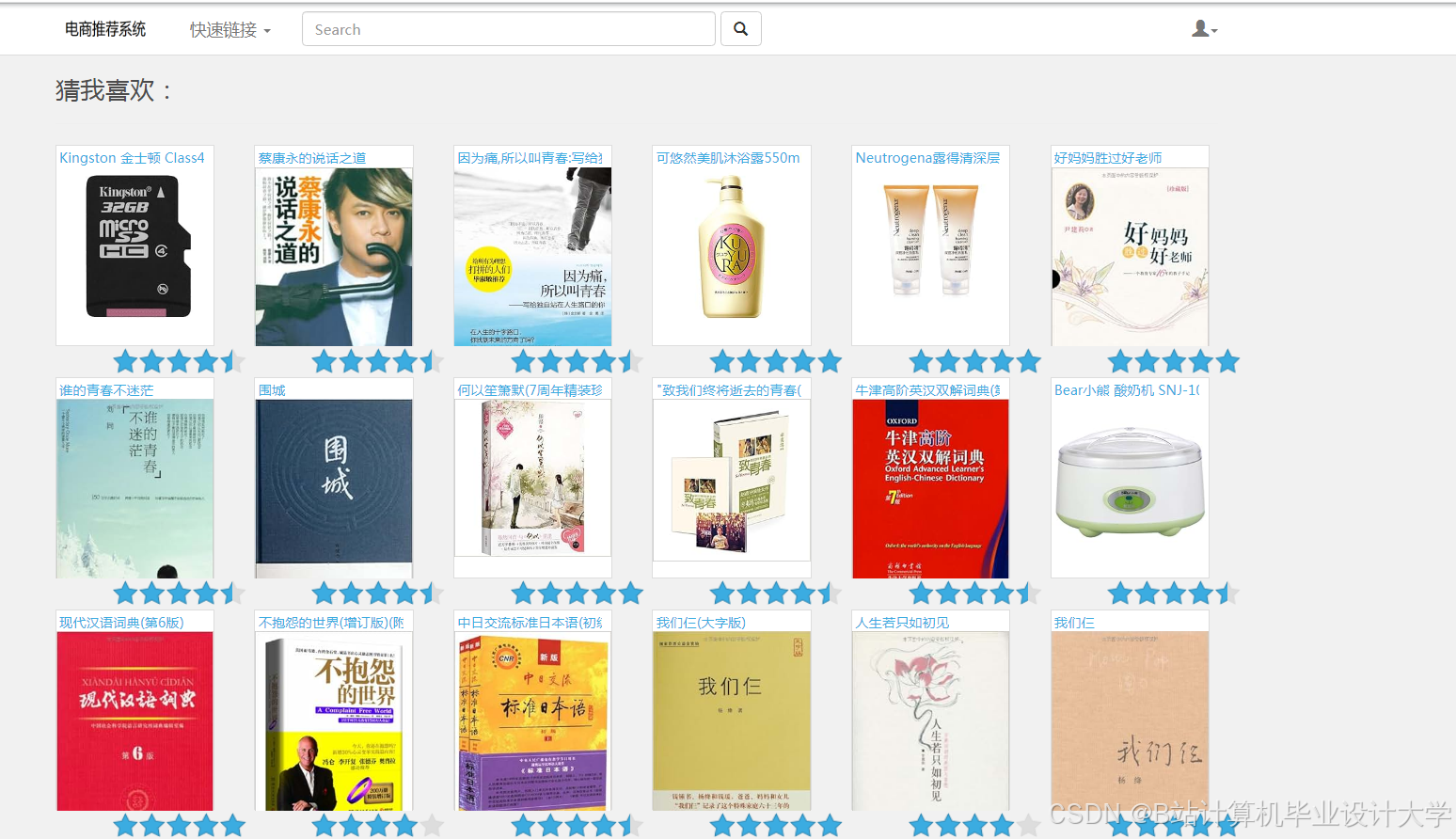Click the 谁的青春不迷茫 book cover

(135, 488)
